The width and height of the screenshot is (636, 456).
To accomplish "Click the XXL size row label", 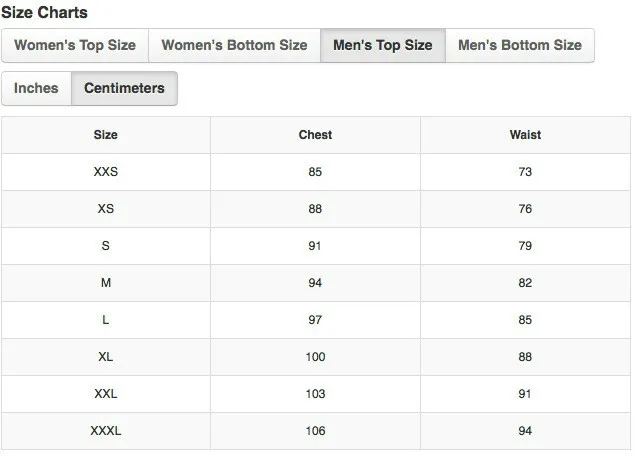I will click(105, 394).
